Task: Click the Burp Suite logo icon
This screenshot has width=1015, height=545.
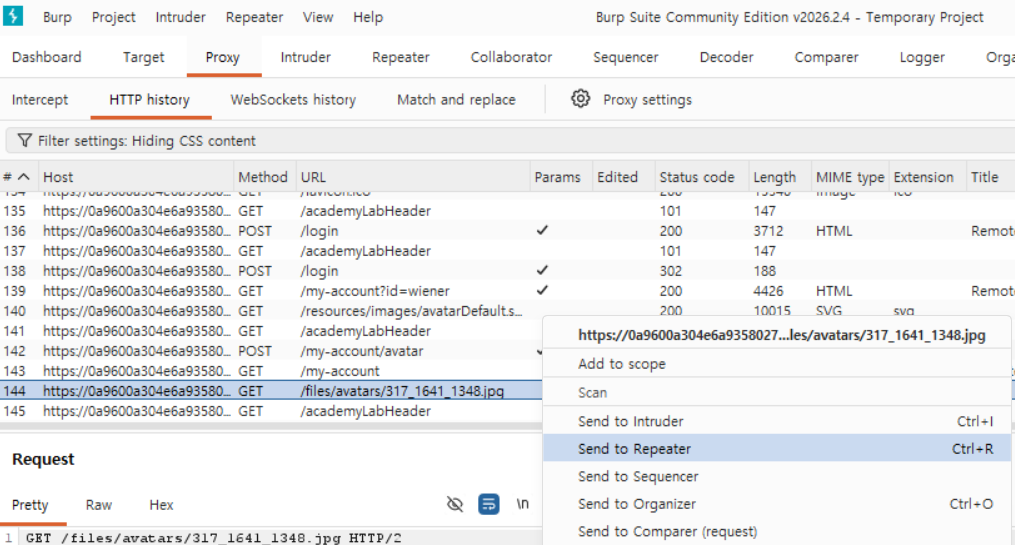Action: click(13, 15)
